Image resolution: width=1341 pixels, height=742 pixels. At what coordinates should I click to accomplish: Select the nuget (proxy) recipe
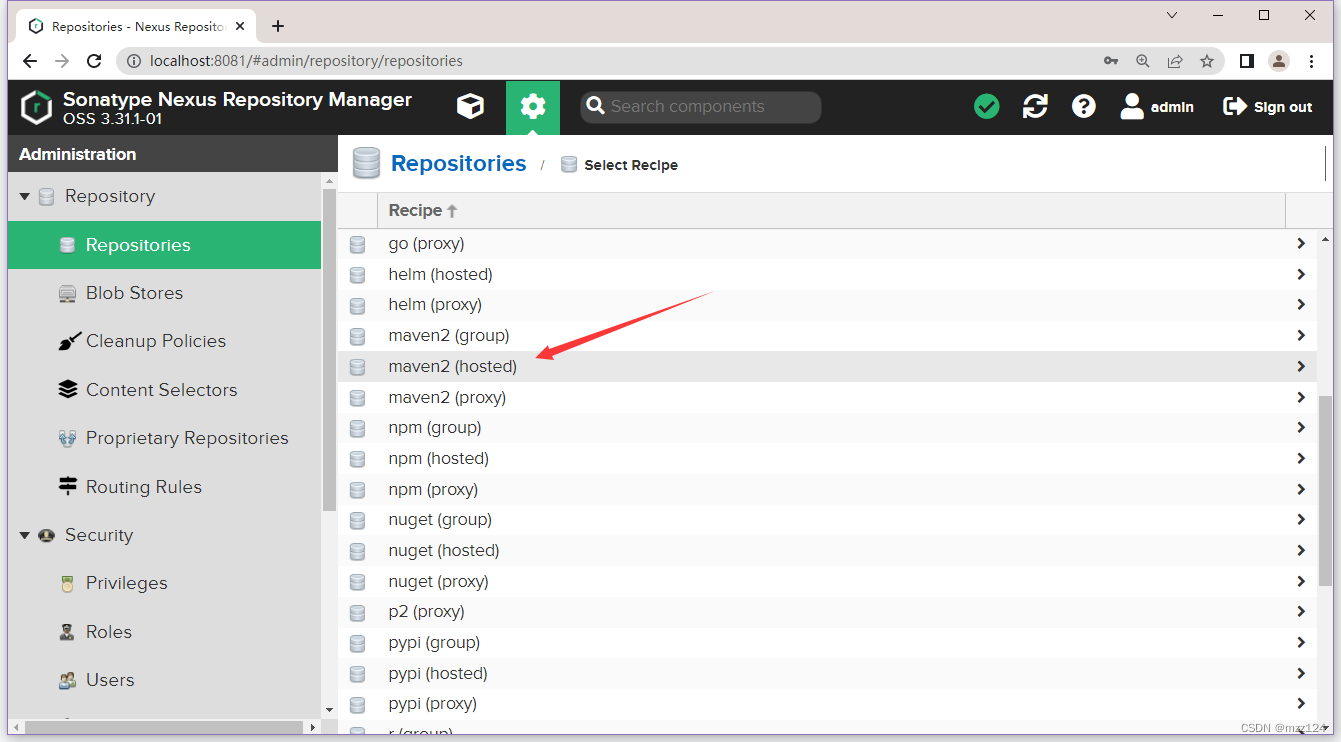tap(828, 581)
